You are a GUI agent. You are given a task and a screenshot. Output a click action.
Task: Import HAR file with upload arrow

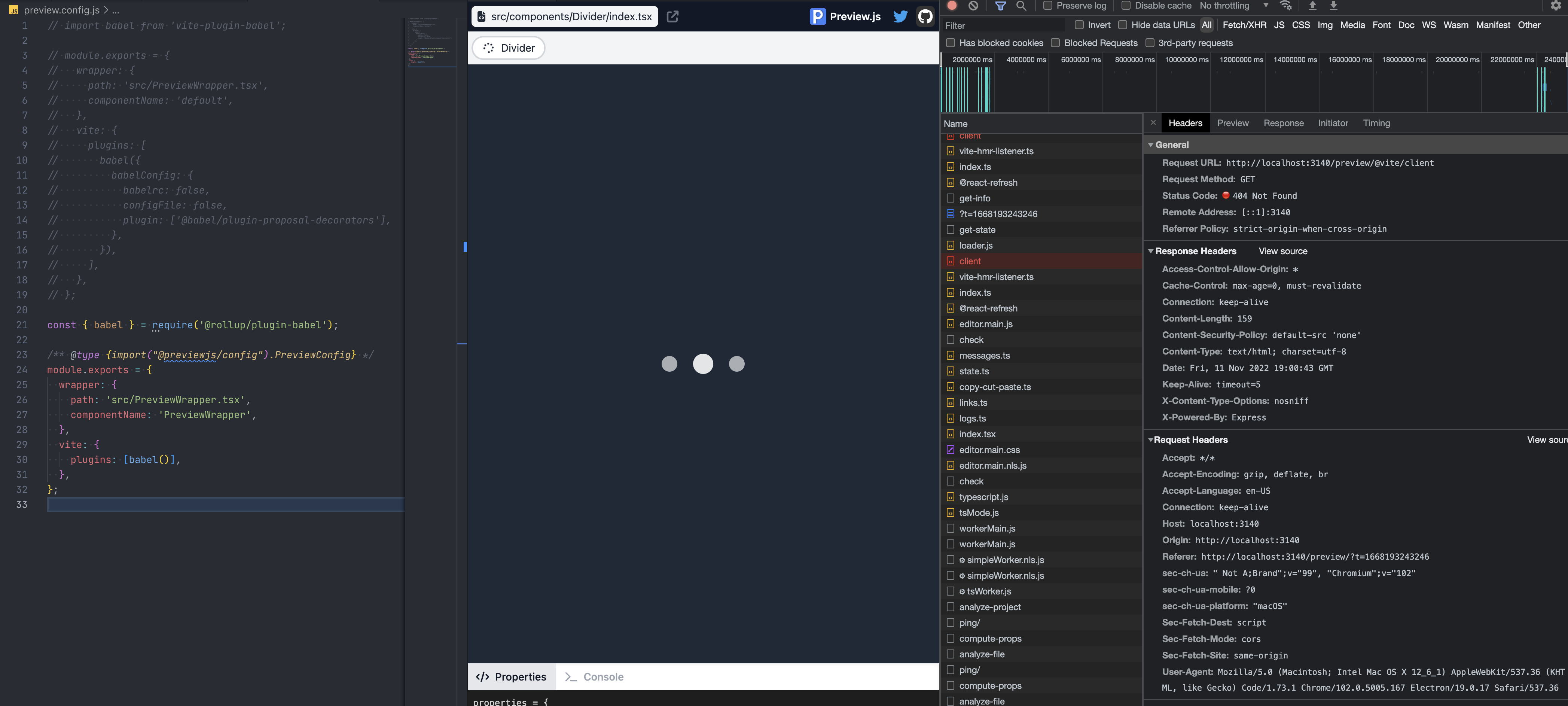tap(1312, 6)
